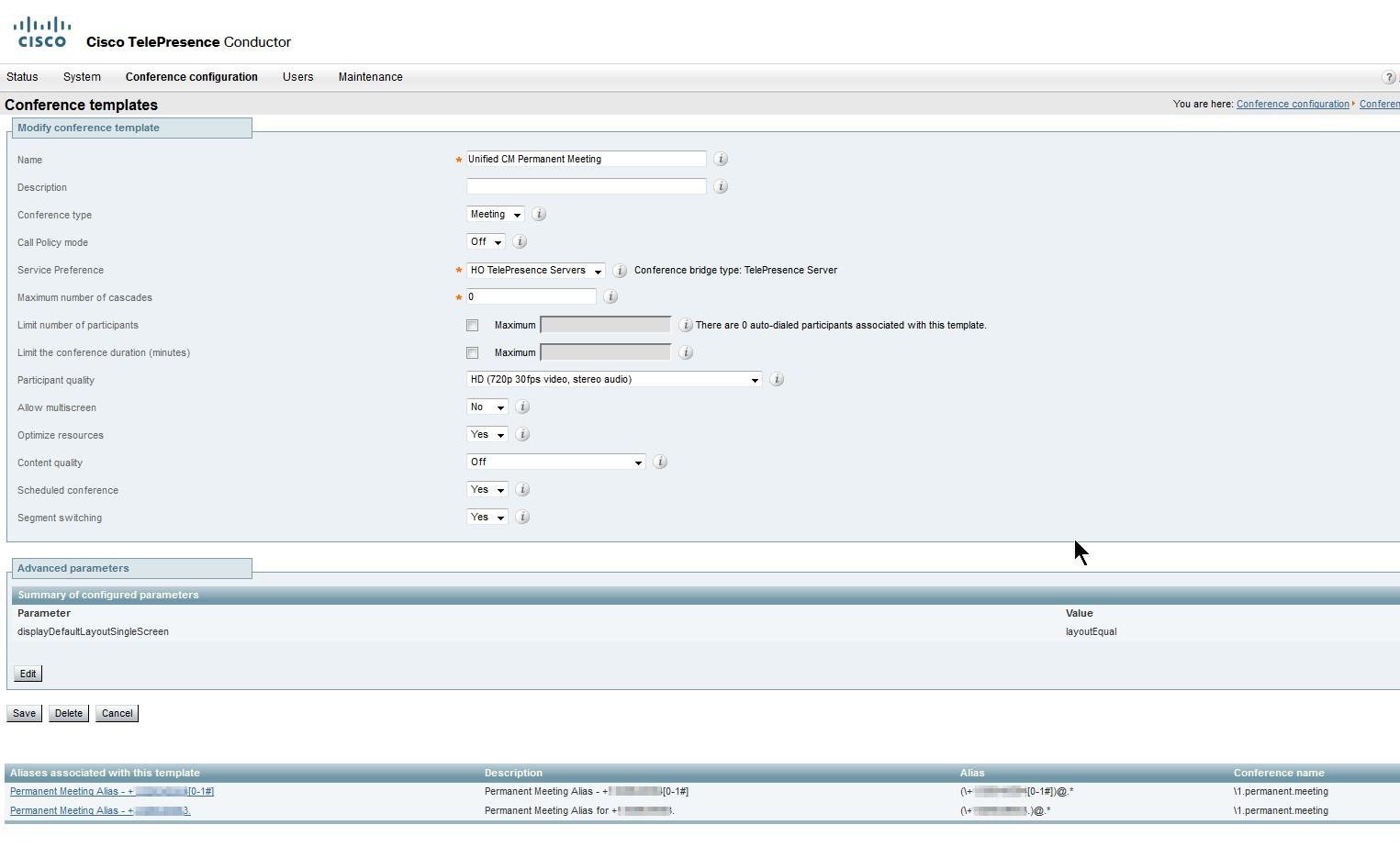Click the Cancel button
This screenshot has height=847, width=1400.
118,714
